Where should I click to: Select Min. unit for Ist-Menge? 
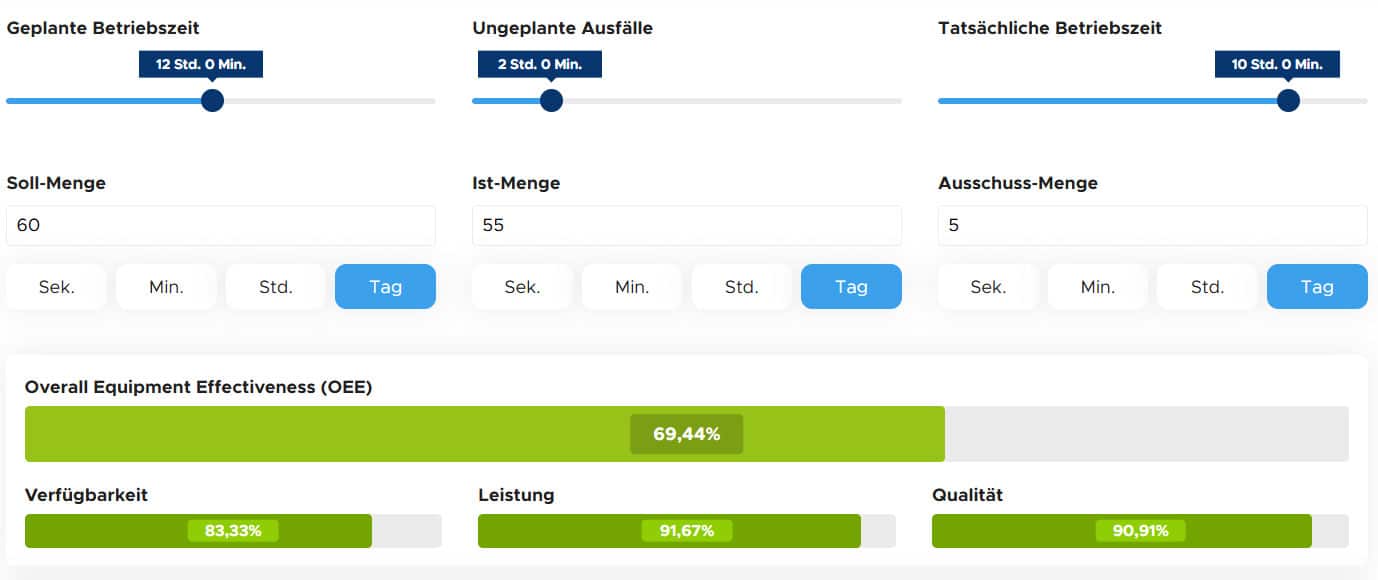point(632,287)
